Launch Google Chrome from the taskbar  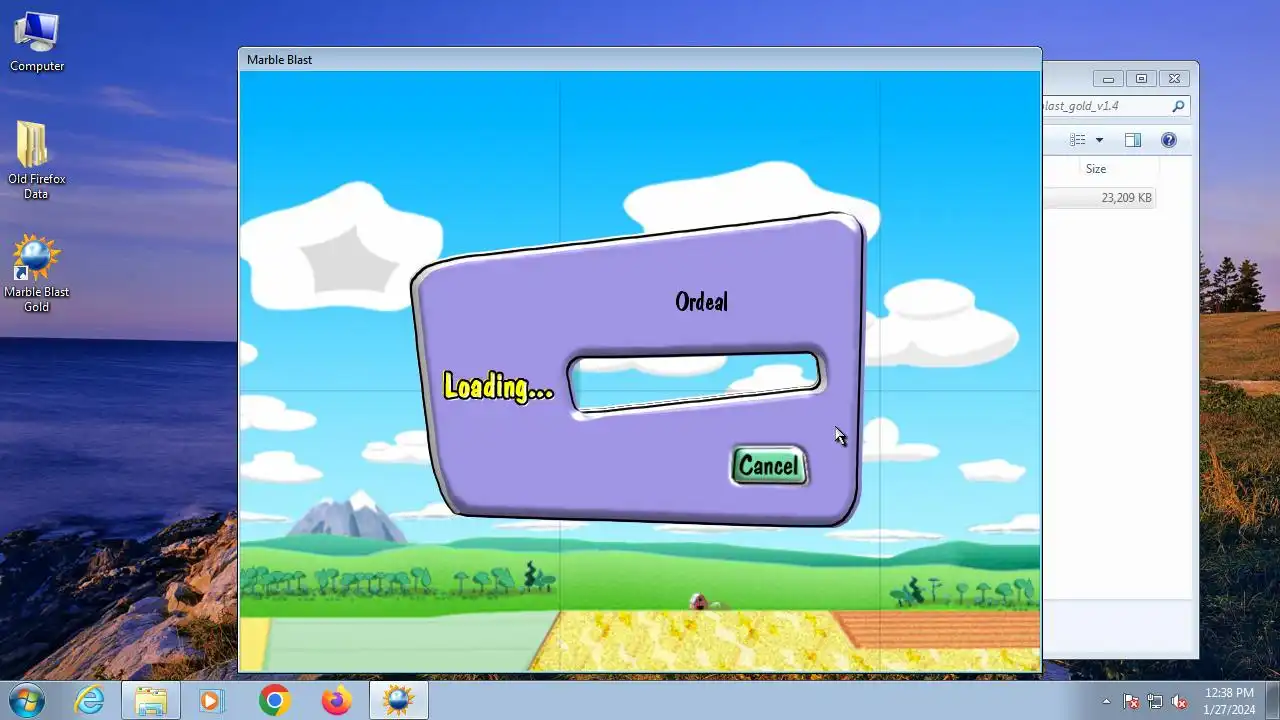pyautogui.click(x=274, y=701)
